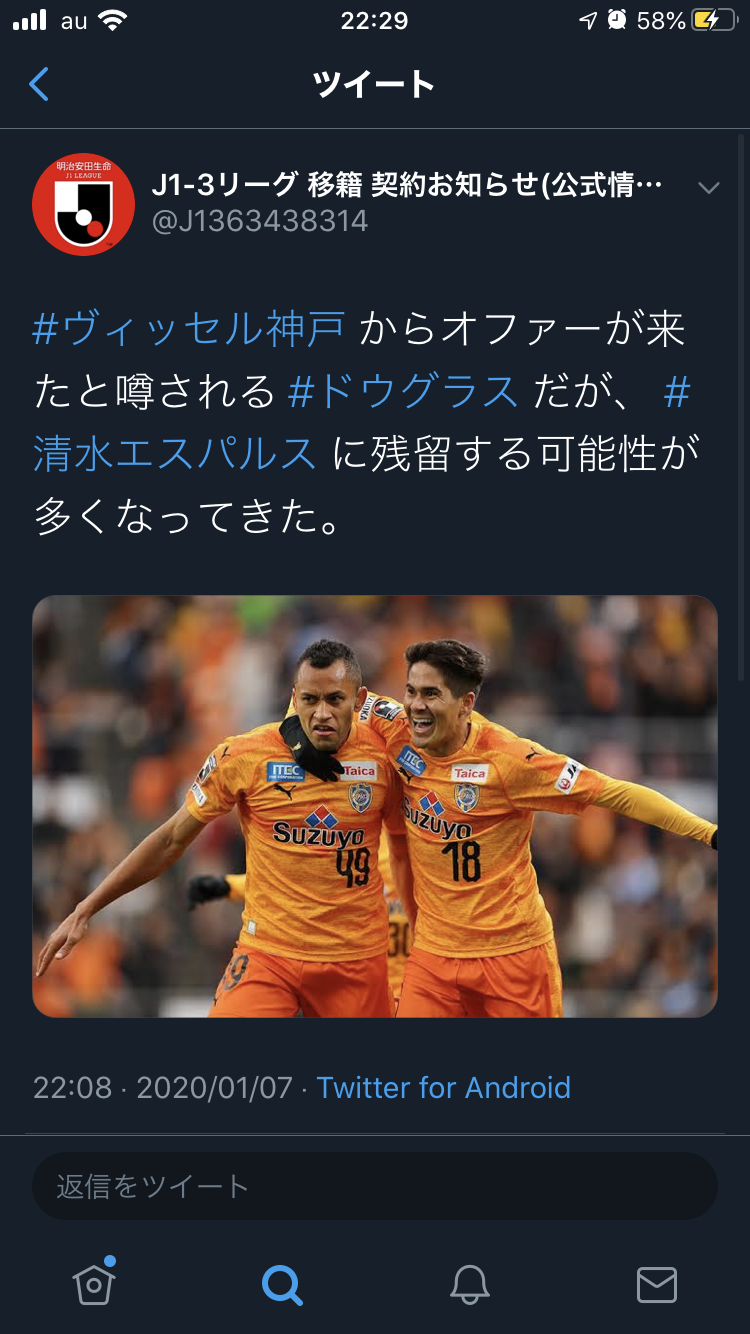Go to the Home tab

click(94, 1282)
